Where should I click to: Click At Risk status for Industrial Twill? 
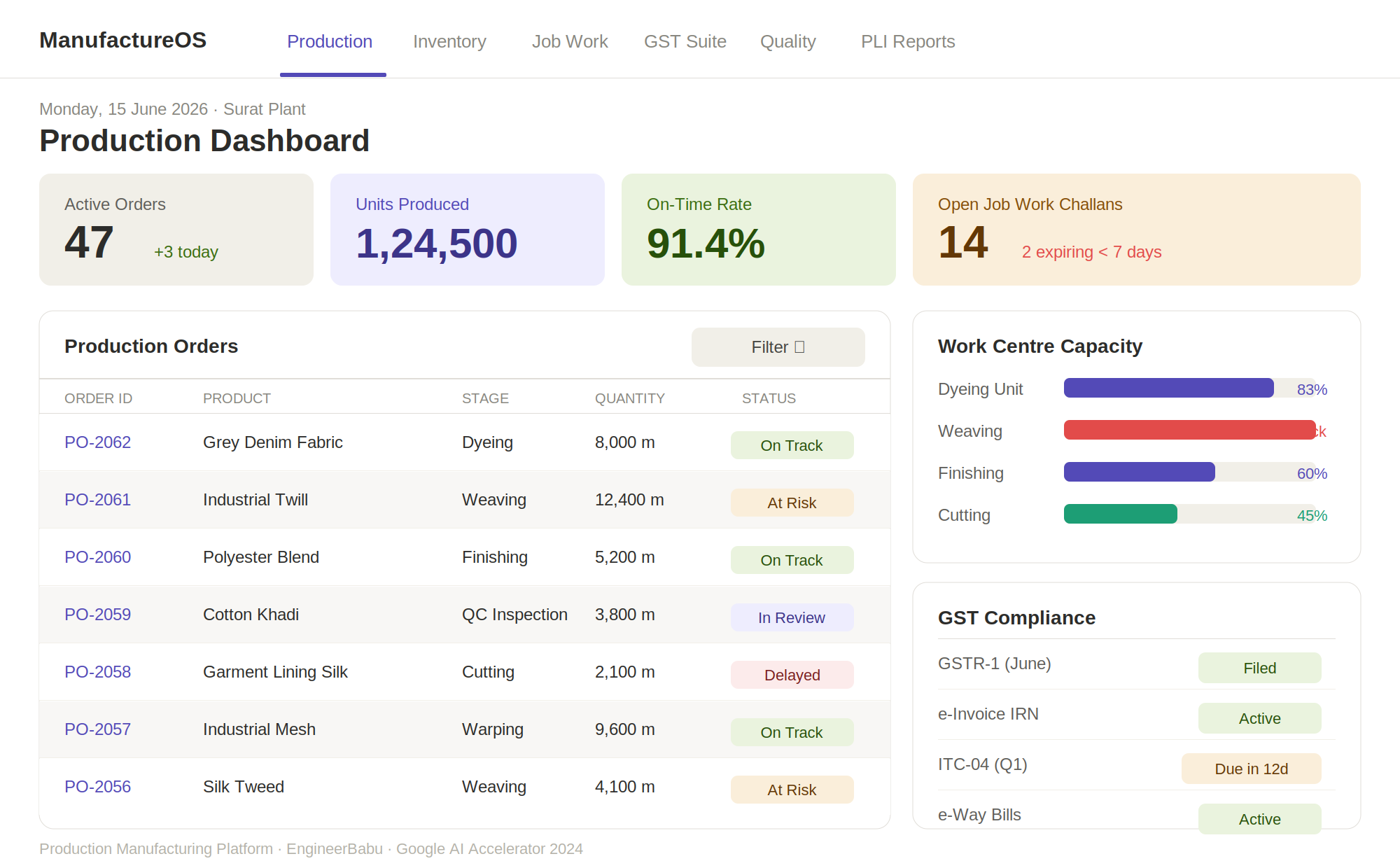point(792,503)
